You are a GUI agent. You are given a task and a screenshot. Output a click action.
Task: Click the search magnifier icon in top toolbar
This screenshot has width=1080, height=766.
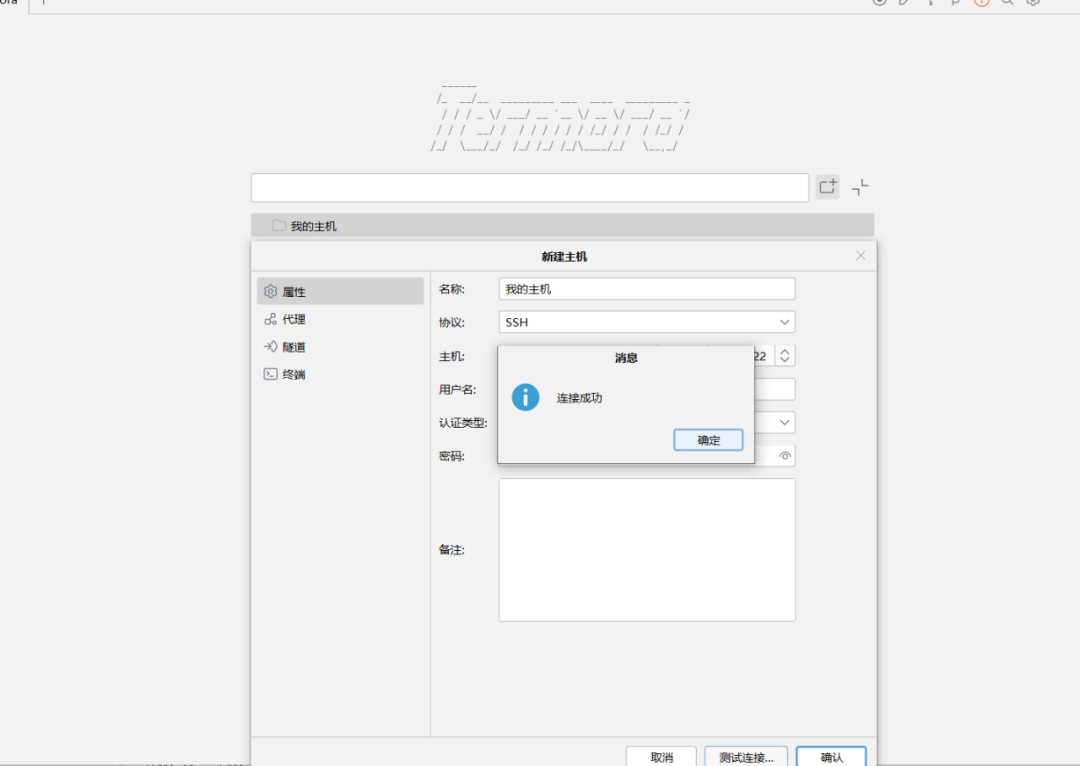(x=1007, y=1)
